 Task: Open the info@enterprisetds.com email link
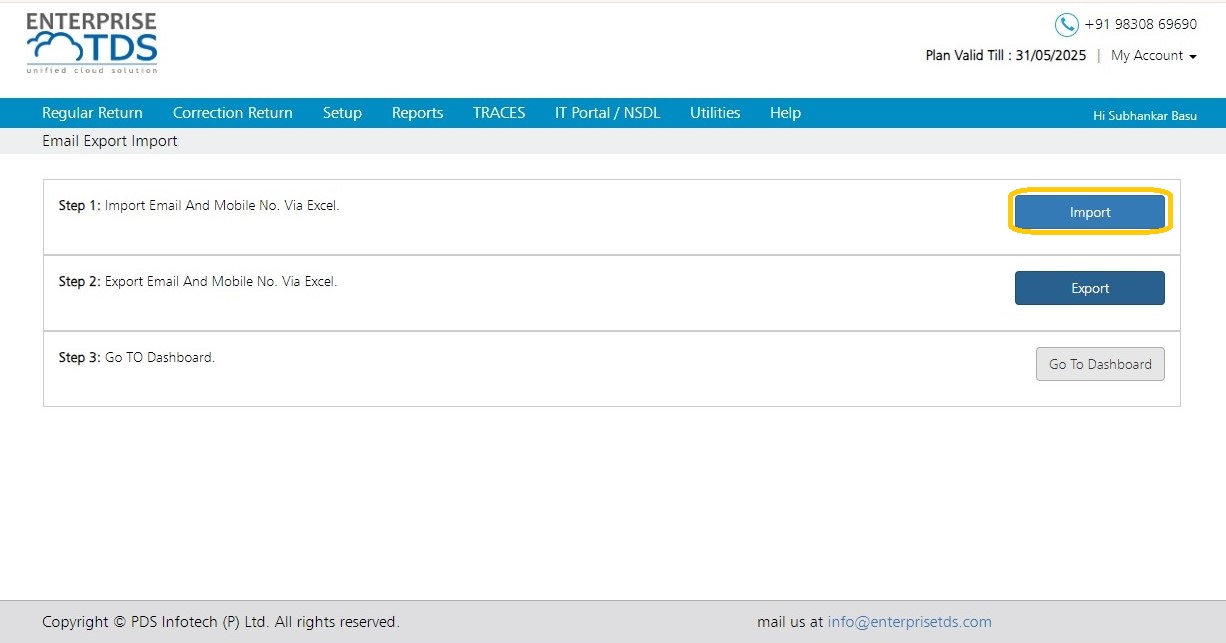click(x=910, y=622)
